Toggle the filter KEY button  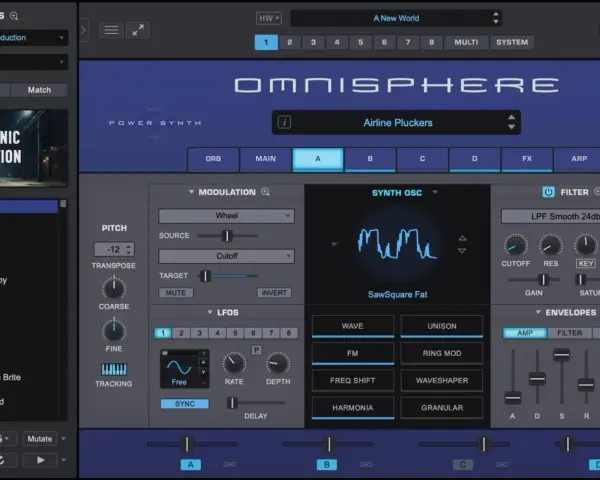tap(585, 263)
